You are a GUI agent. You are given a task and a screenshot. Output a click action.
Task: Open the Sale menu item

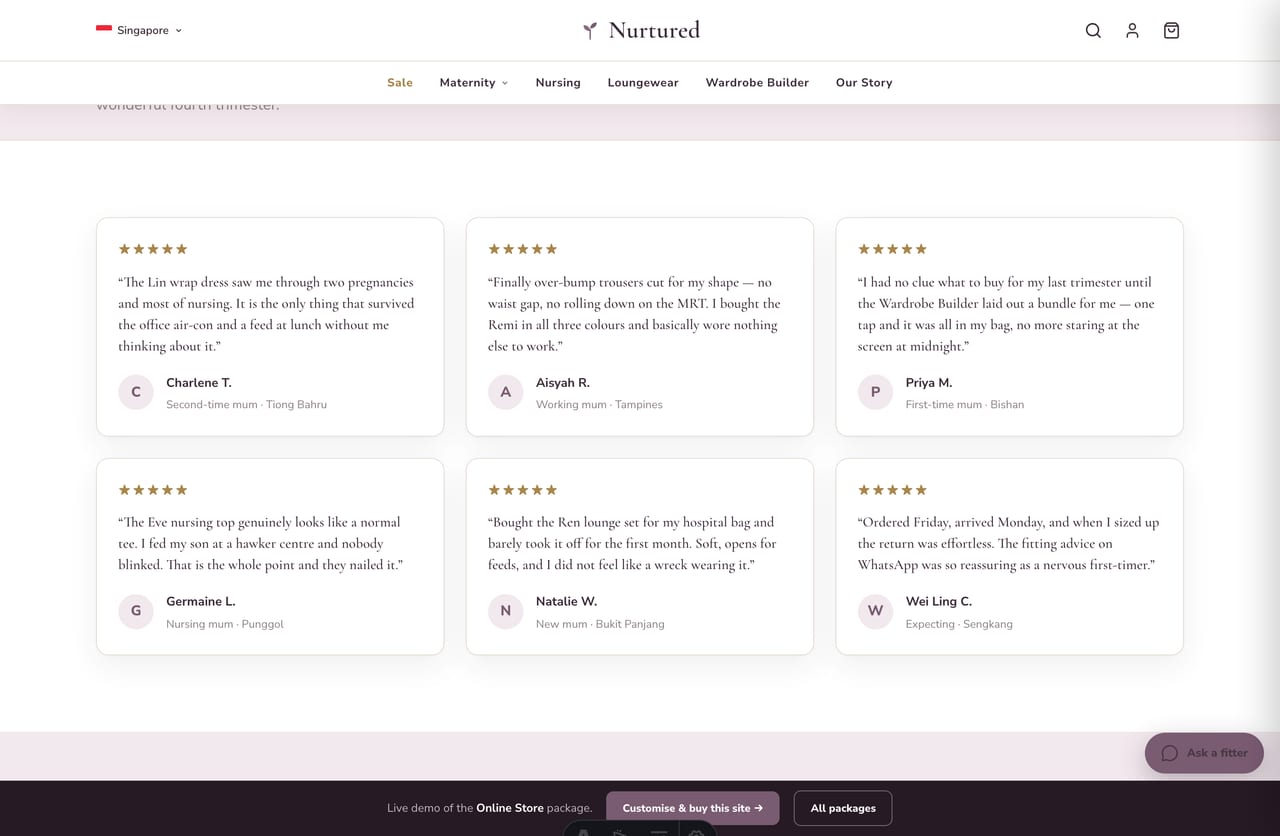[400, 83]
